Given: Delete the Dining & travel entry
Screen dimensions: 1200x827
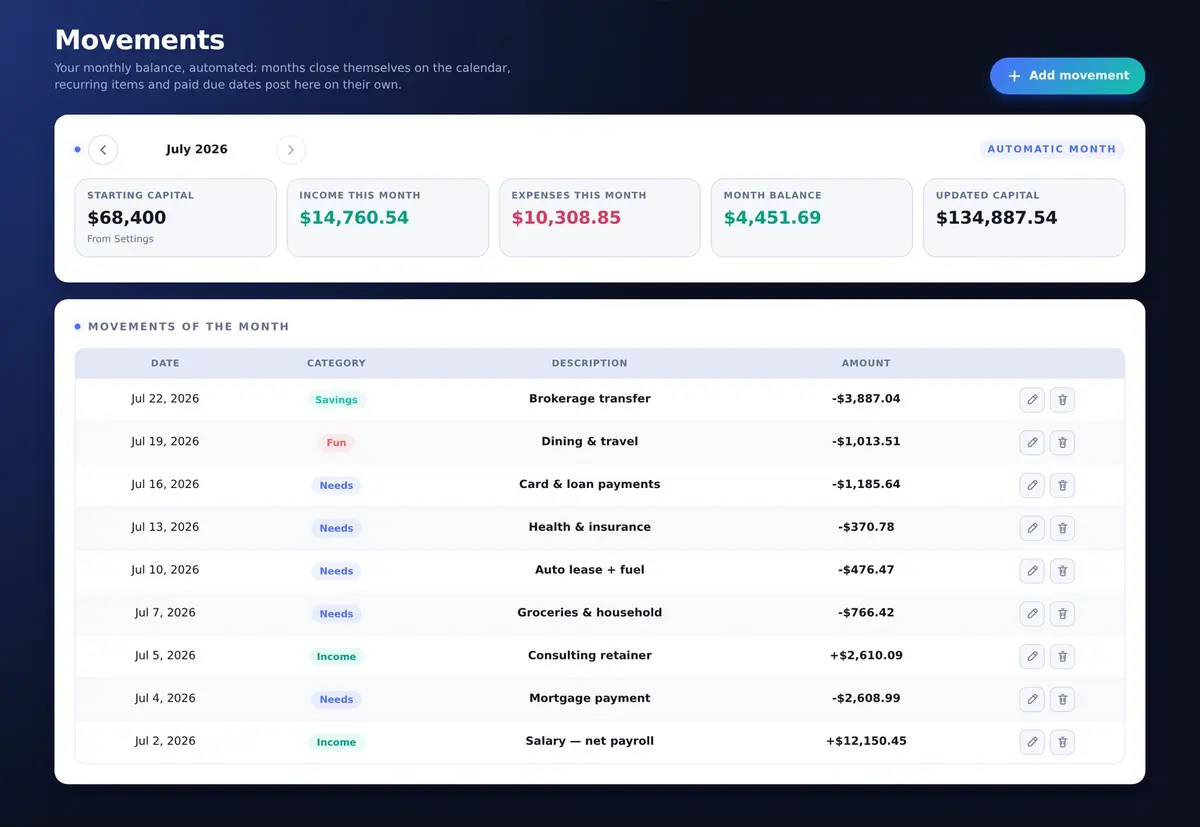Looking at the screenshot, I should pos(1062,442).
